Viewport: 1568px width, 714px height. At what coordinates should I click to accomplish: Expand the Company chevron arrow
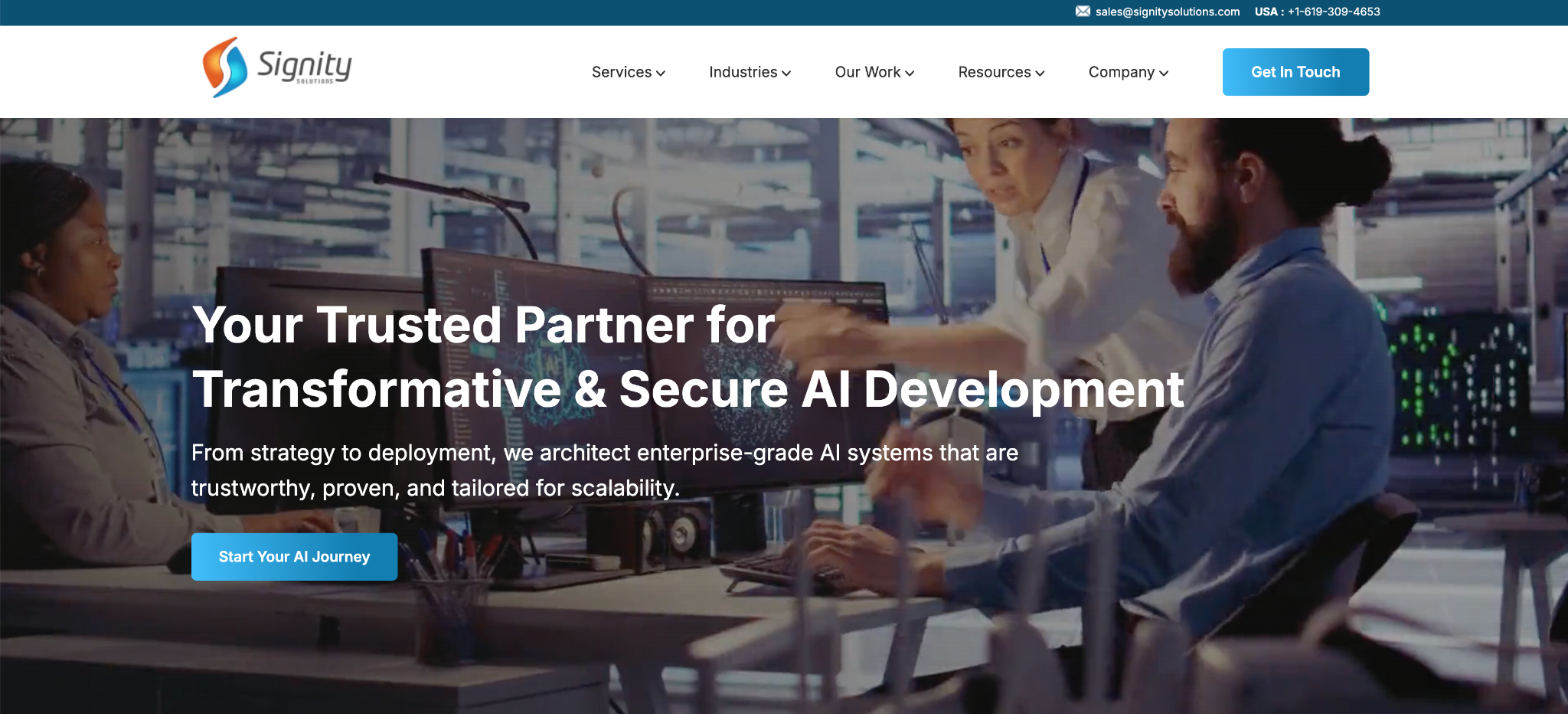click(x=1164, y=74)
